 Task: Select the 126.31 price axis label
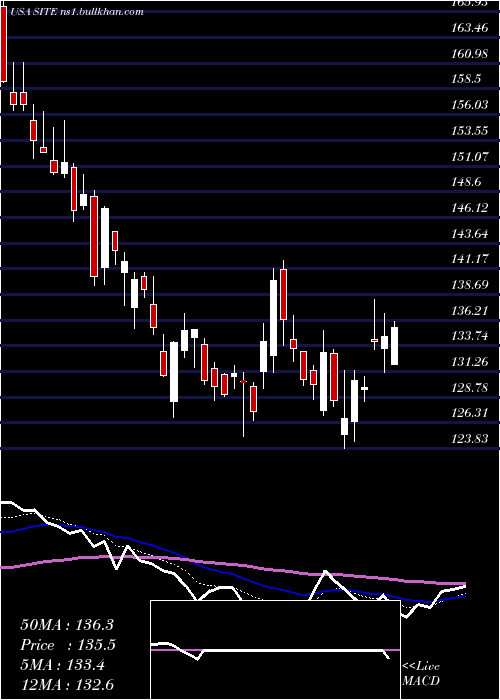click(x=470, y=413)
